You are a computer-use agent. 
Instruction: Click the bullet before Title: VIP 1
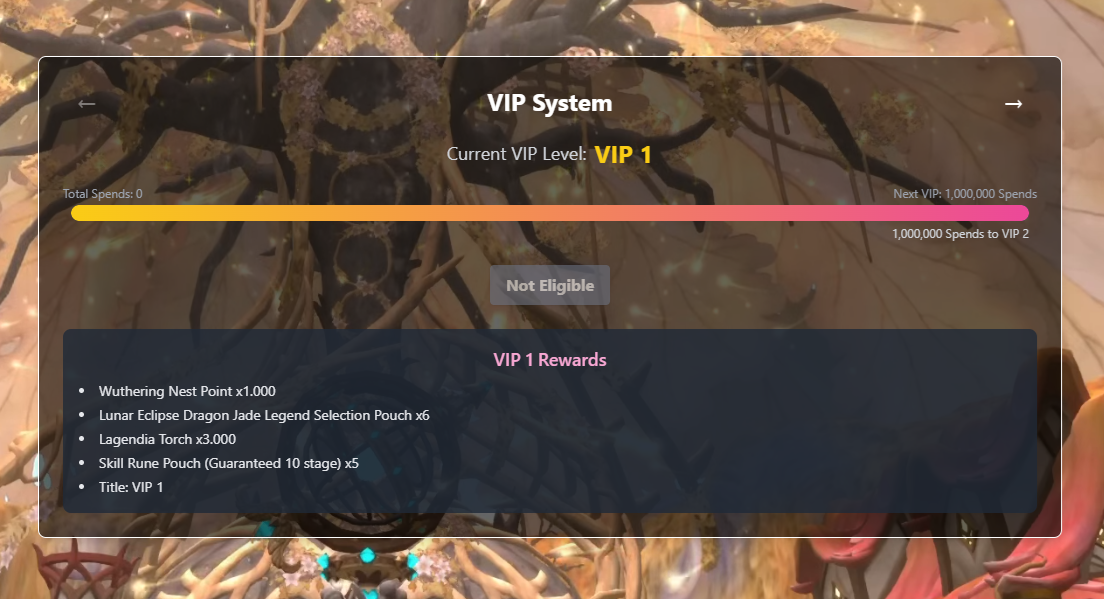pos(82,486)
